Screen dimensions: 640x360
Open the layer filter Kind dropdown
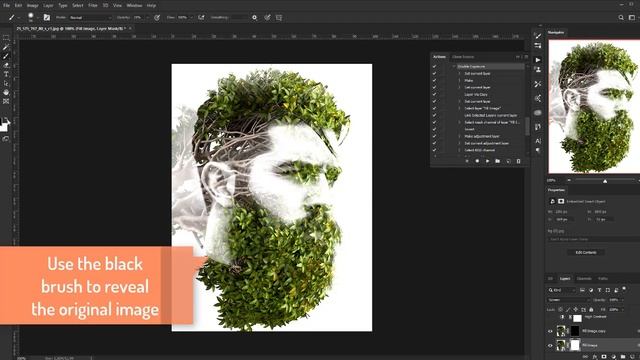(562, 290)
